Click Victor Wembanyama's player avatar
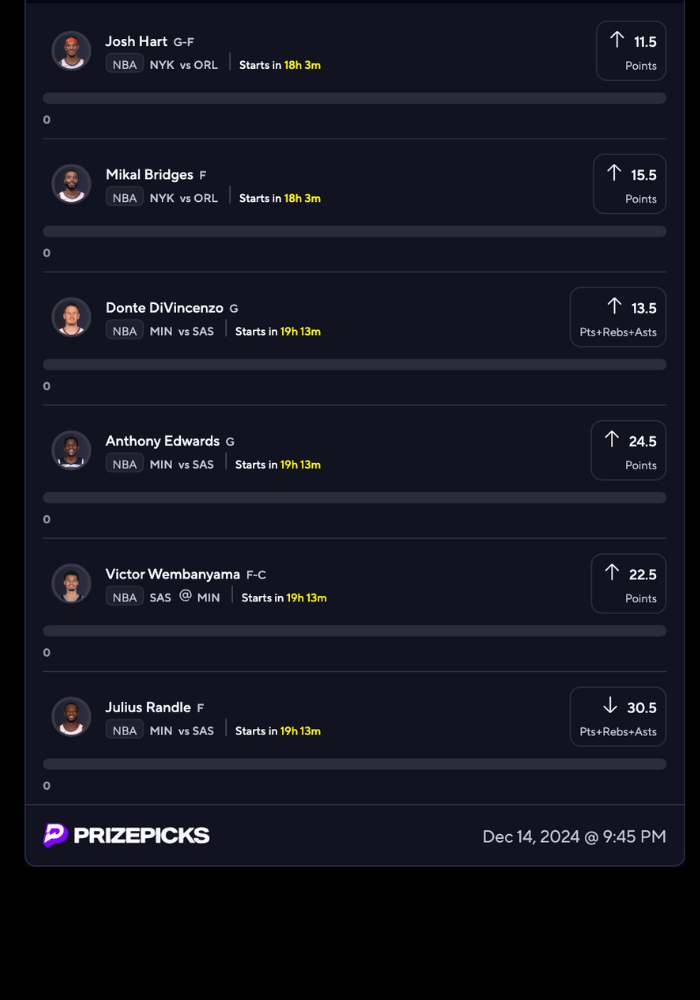Image resolution: width=700 pixels, height=1000 pixels. tap(71, 583)
